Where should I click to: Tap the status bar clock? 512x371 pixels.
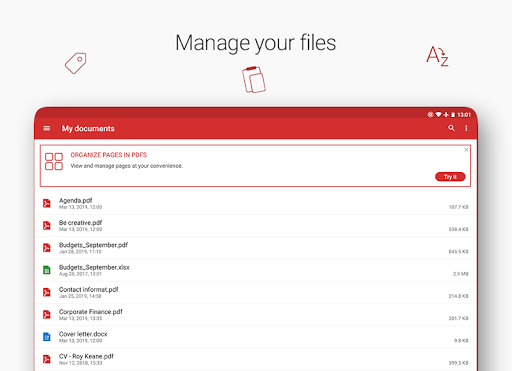[x=464, y=115]
